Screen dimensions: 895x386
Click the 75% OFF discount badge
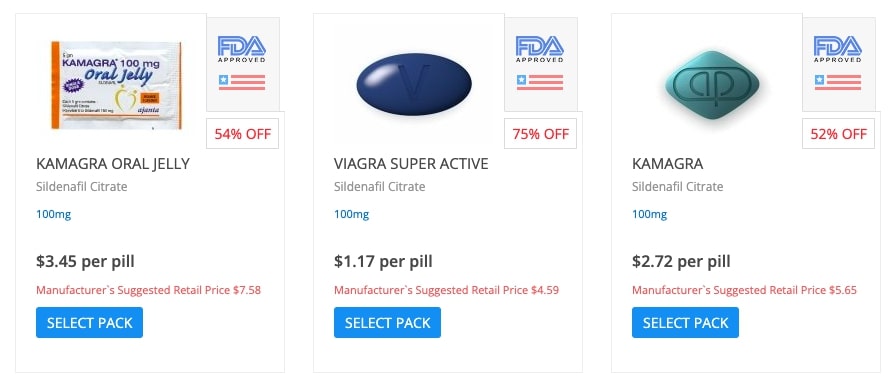(x=541, y=134)
